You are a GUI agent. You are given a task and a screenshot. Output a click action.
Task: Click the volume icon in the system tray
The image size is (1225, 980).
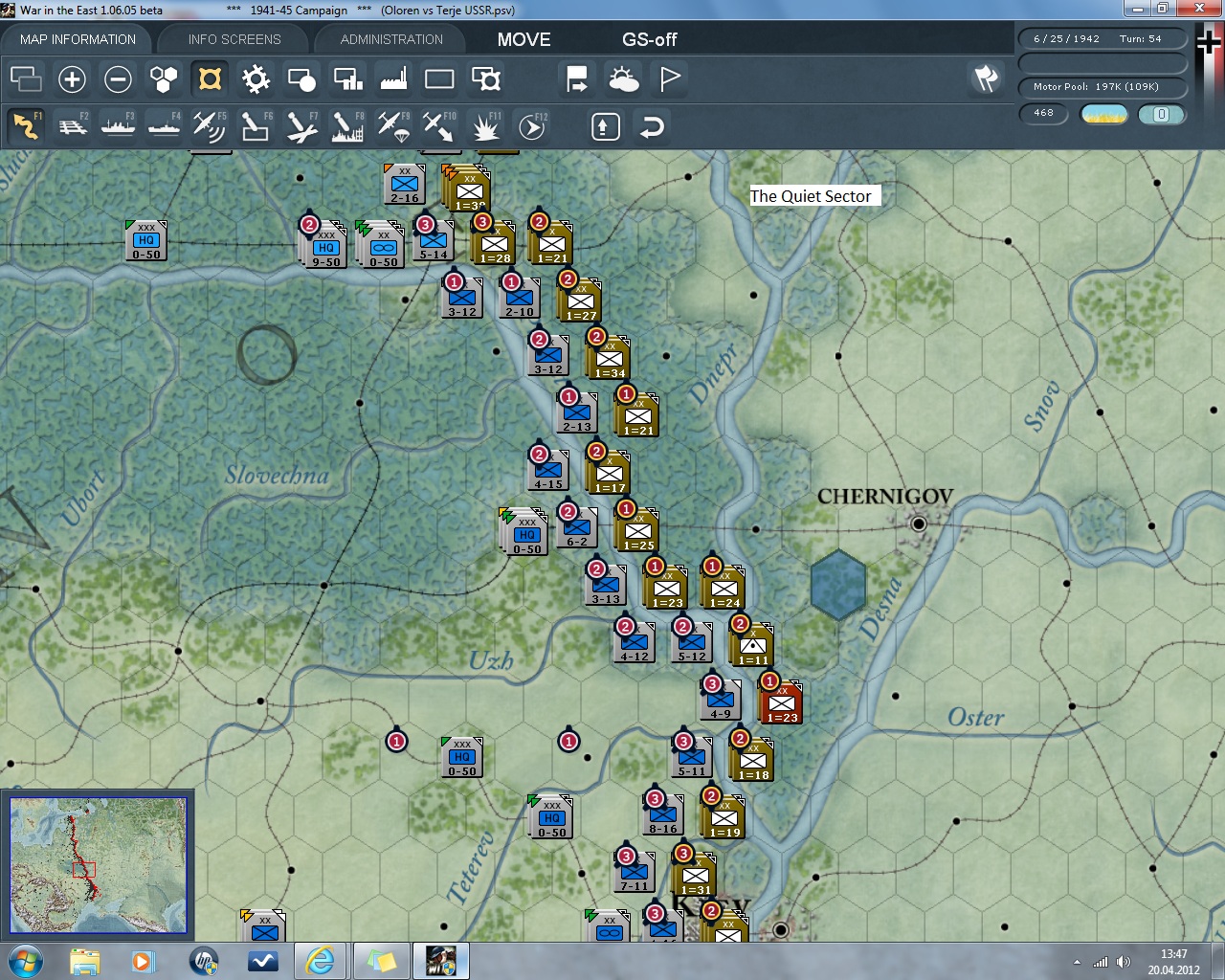click(x=1124, y=962)
